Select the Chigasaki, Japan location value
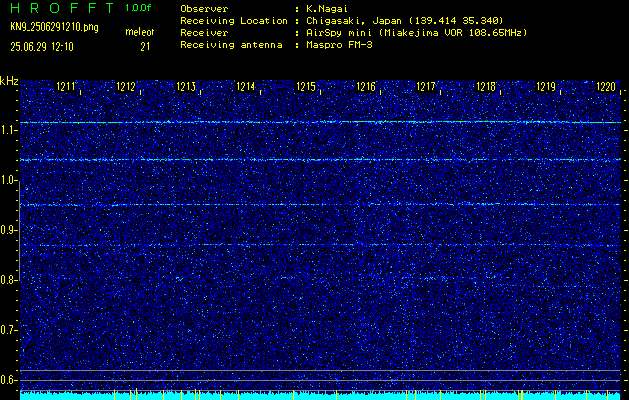629x400 pixels. 405,20
